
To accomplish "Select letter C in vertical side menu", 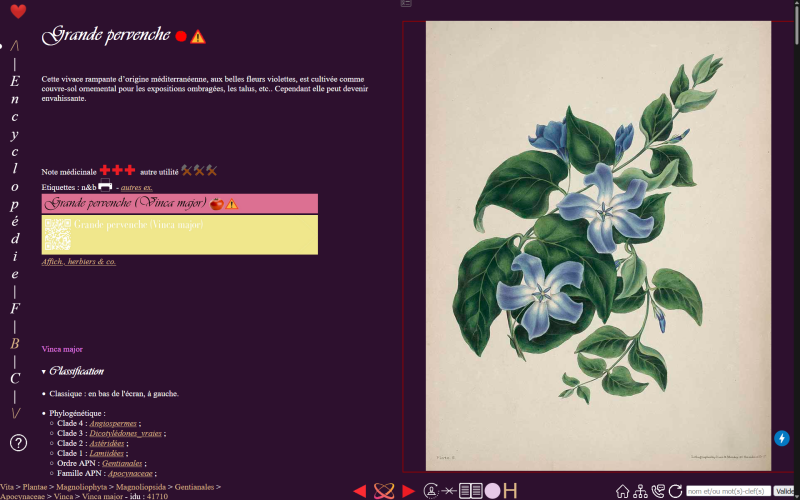I will click(15, 379).
